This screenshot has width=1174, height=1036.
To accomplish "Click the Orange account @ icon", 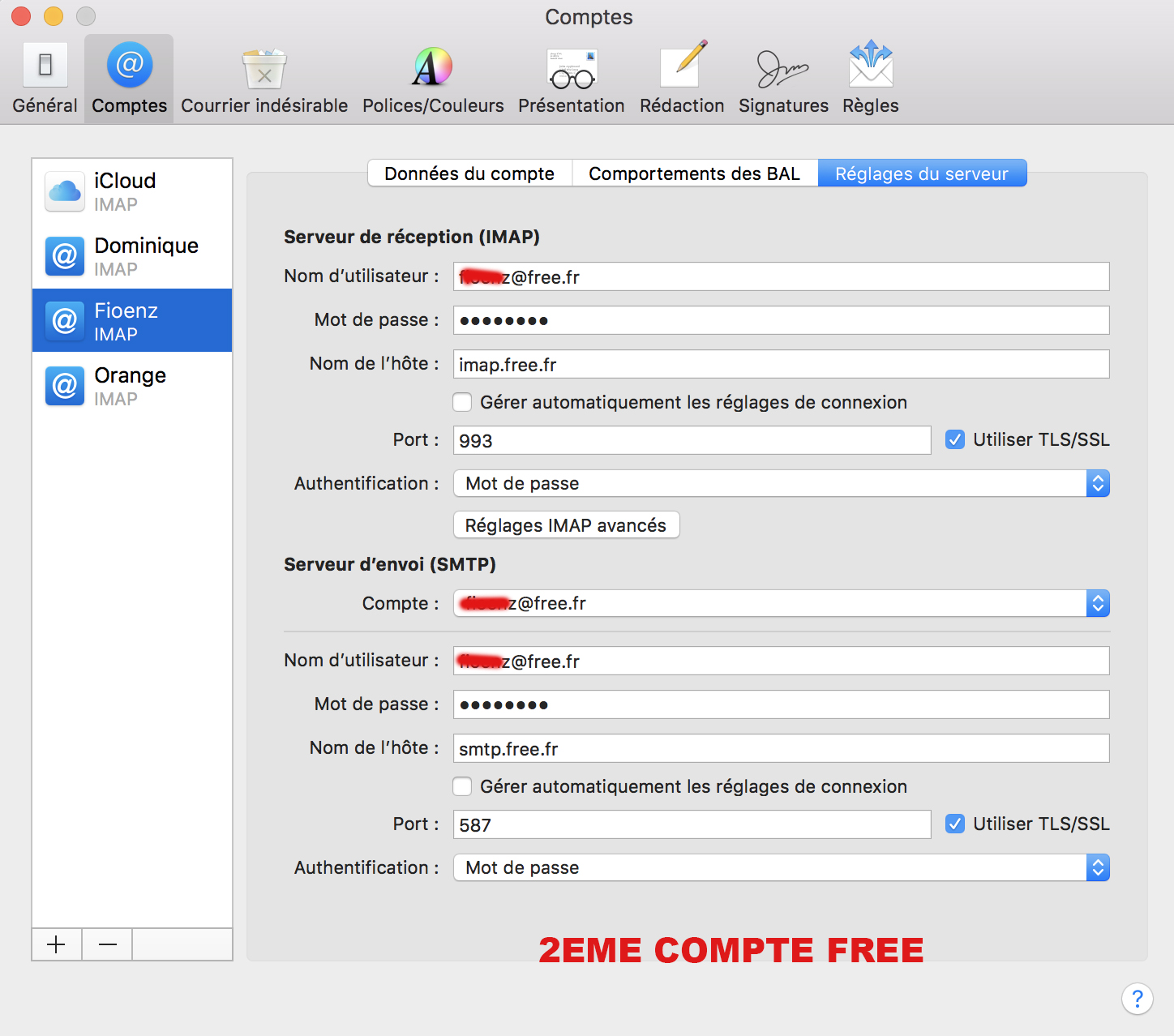I will point(65,386).
